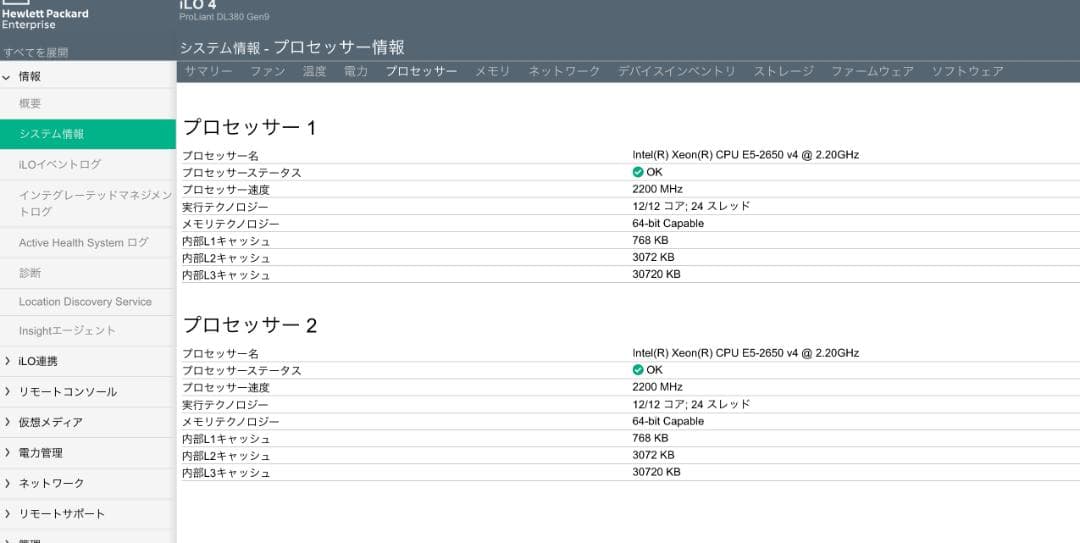Expand the 電力管理 chevron
Screen dimensions: 1080x543
(7, 453)
